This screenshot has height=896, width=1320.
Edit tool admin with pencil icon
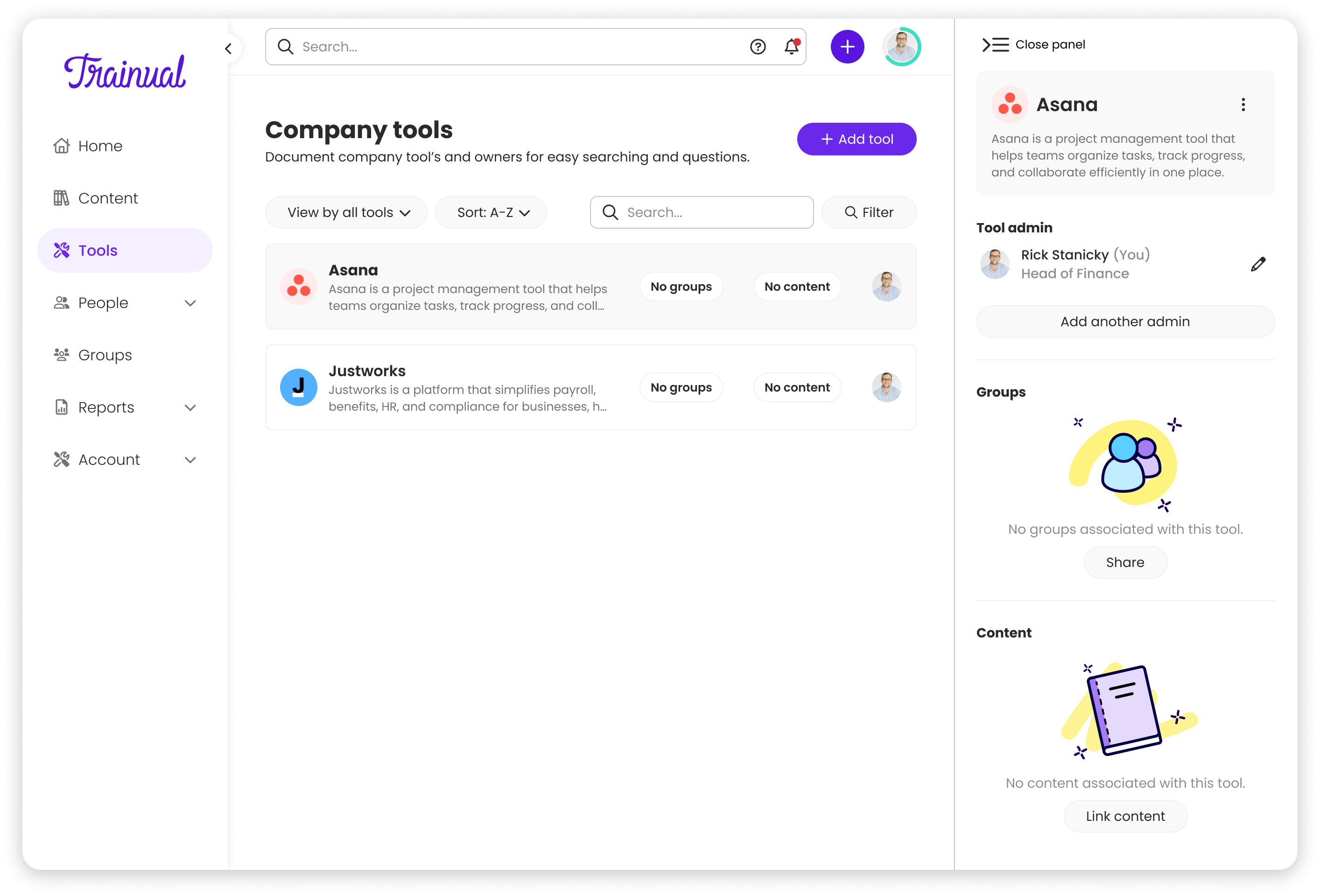coord(1257,264)
